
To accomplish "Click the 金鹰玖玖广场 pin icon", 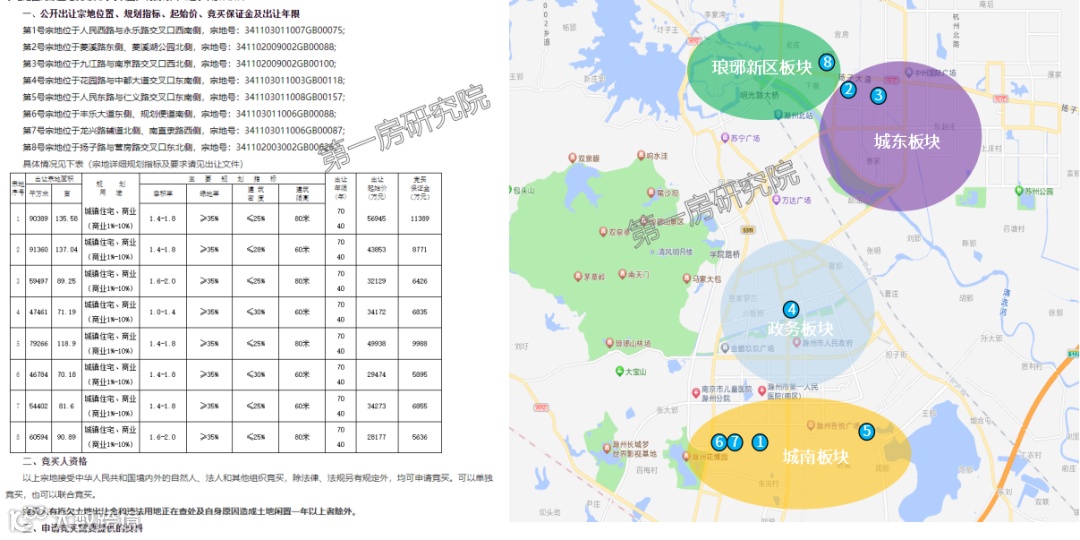I will 724,349.
